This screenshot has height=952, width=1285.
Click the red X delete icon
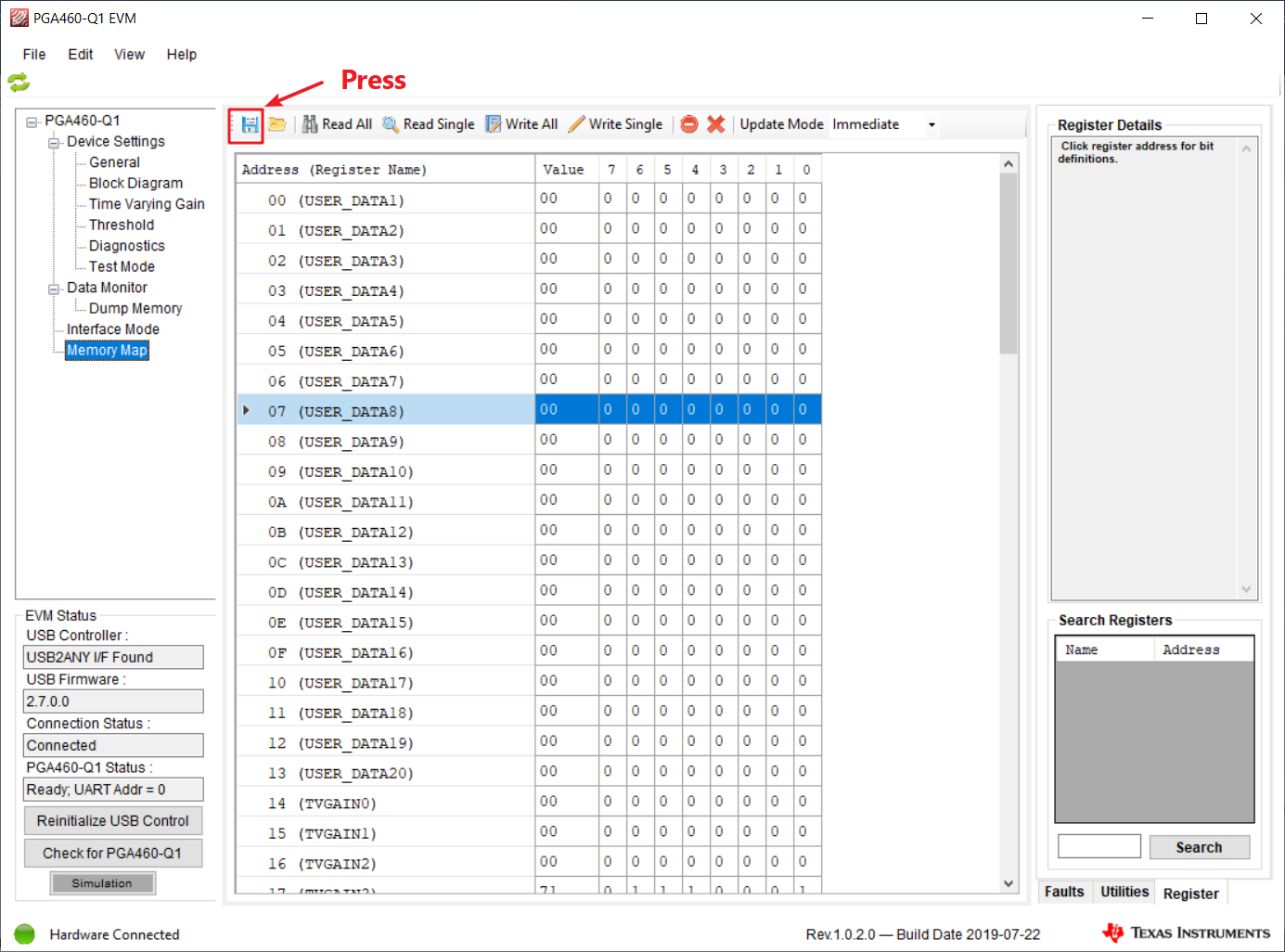pos(715,124)
